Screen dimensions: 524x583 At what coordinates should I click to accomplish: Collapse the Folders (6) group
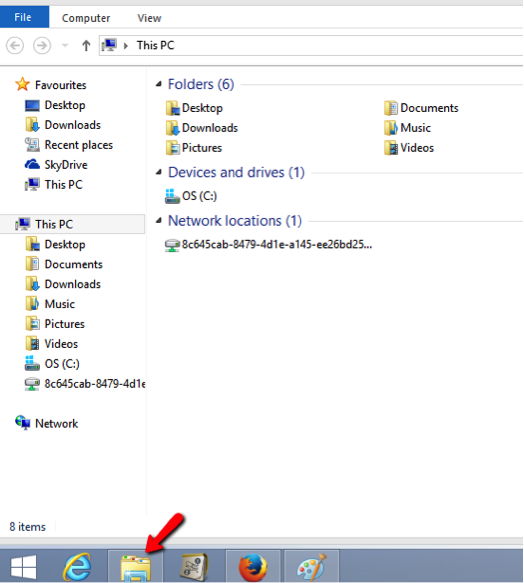click(x=159, y=84)
